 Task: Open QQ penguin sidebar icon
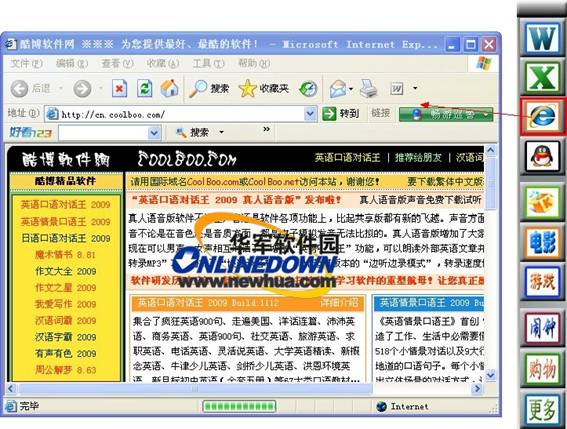(542, 157)
